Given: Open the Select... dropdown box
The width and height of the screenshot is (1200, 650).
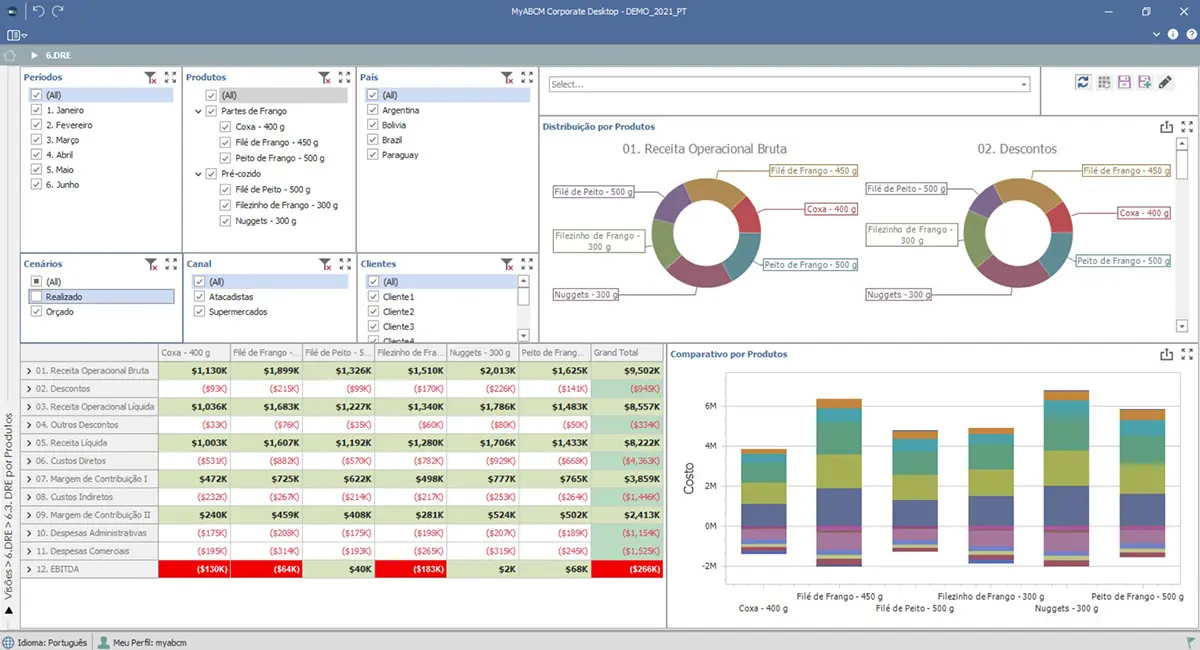Looking at the screenshot, I should coord(789,85).
